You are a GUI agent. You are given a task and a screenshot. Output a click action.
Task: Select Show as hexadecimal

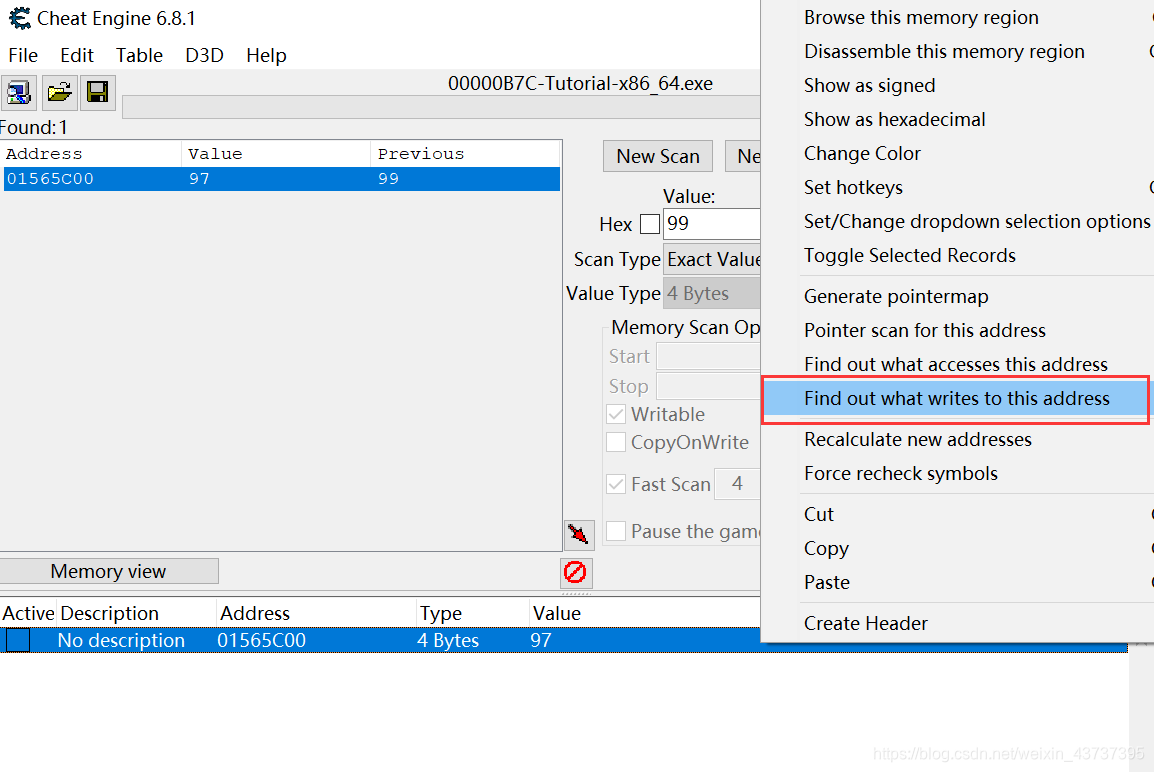click(x=894, y=119)
